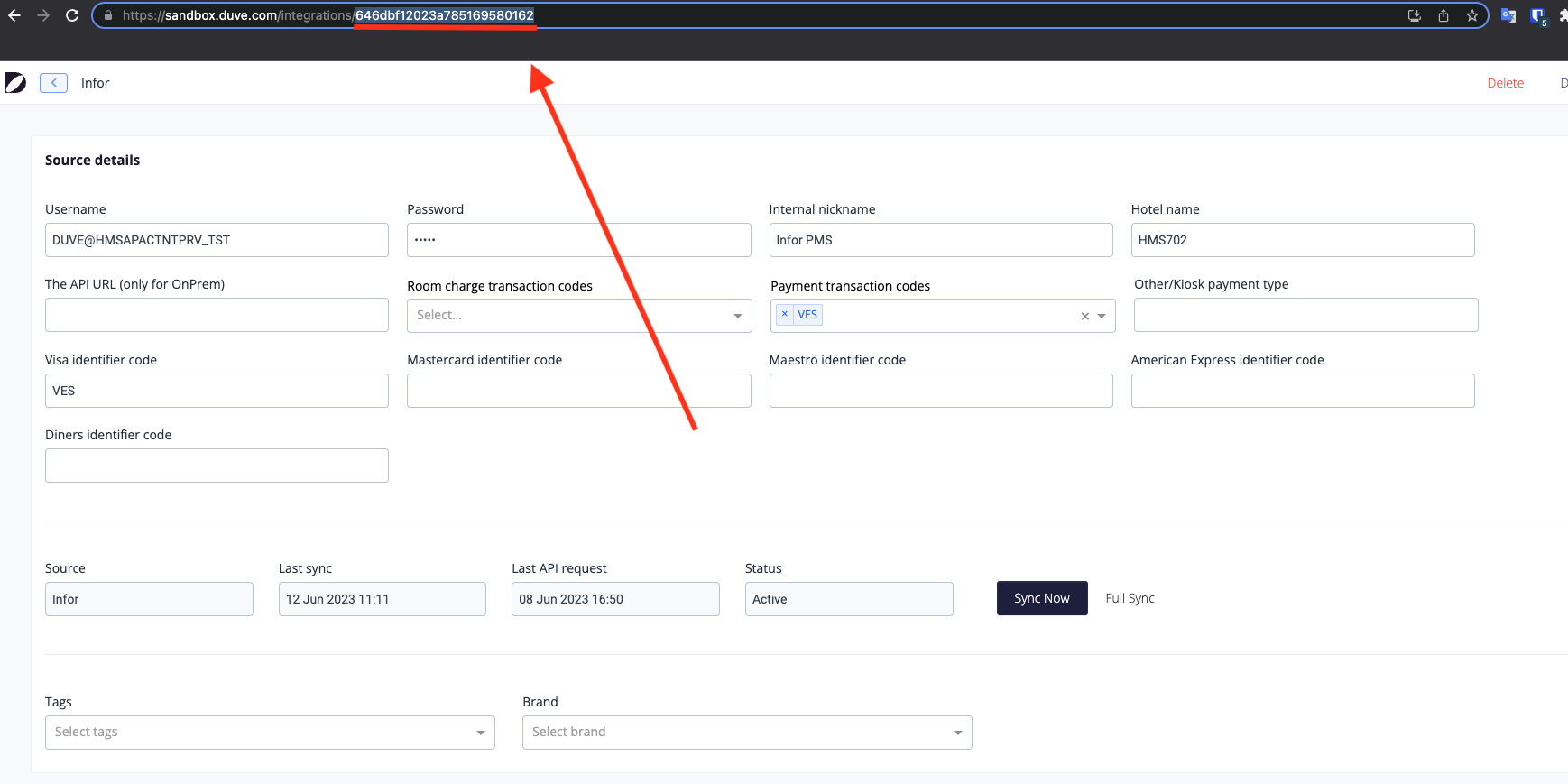
Task: Remove the VES tag from Payment transaction codes
Action: coord(784,314)
